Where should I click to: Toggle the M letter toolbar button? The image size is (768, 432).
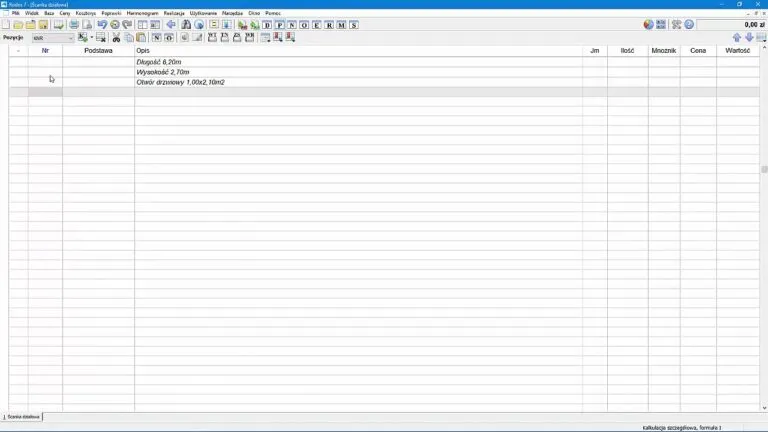(341, 24)
